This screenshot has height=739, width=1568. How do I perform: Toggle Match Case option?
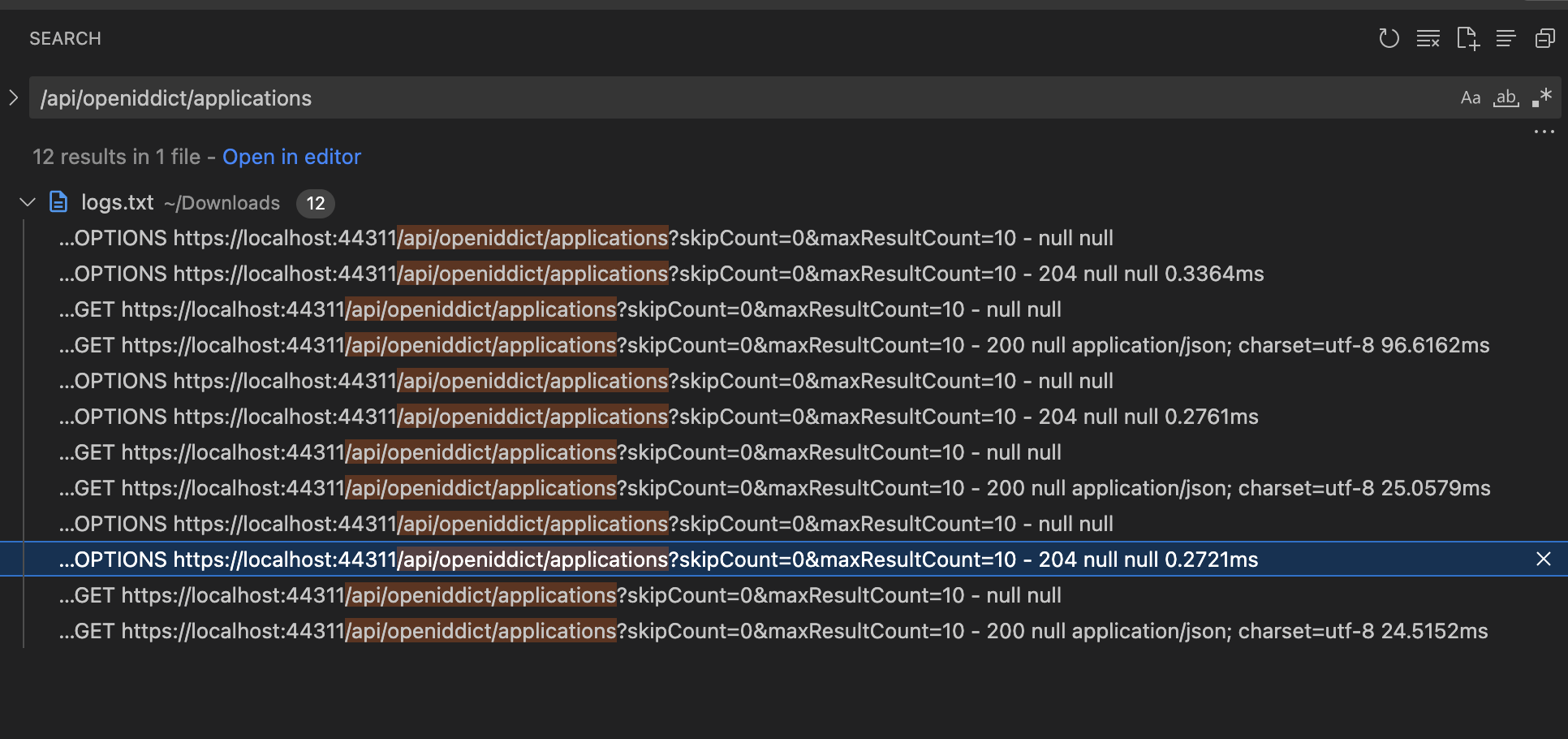tap(1470, 98)
